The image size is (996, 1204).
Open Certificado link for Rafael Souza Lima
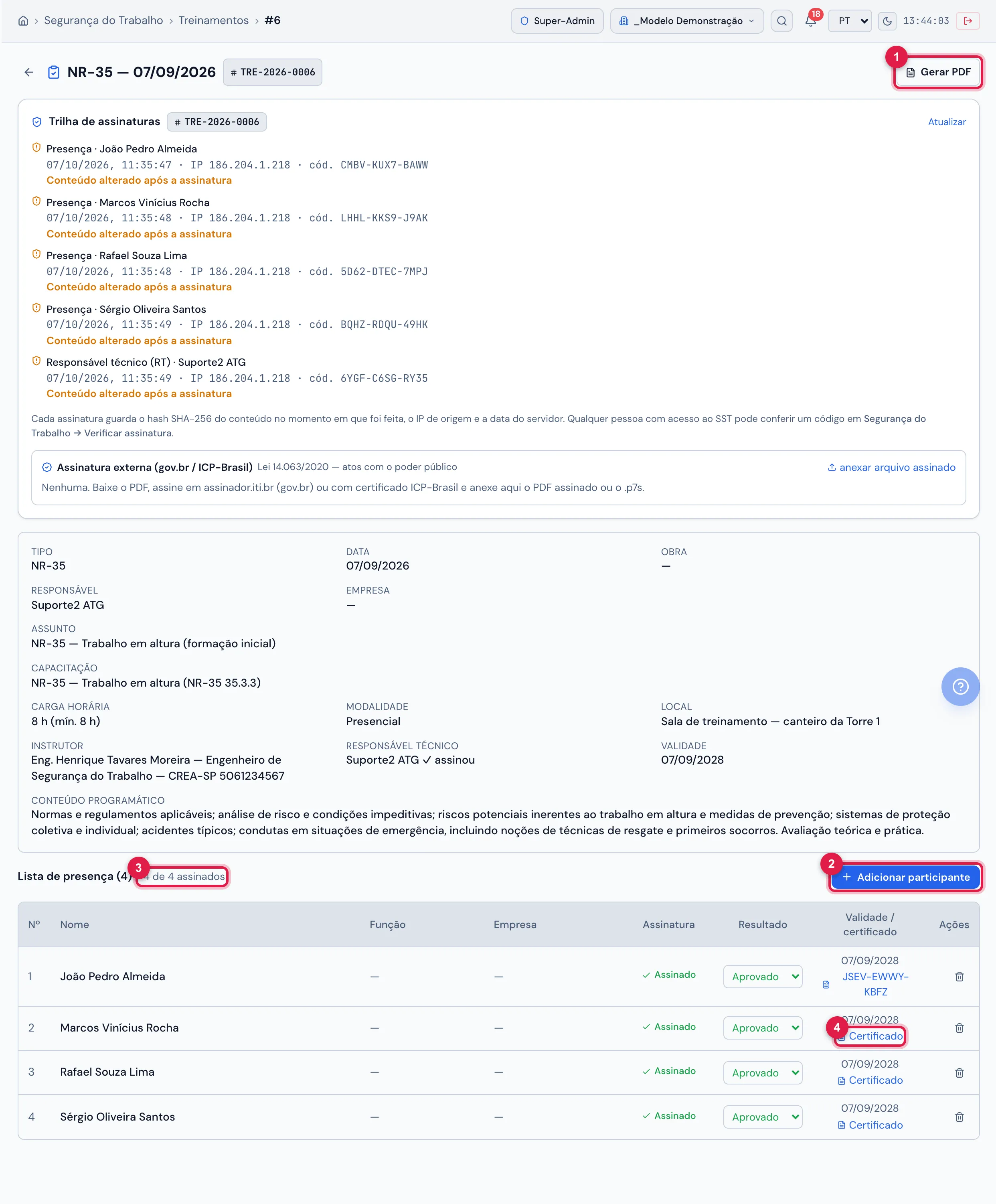[870, 1080]
